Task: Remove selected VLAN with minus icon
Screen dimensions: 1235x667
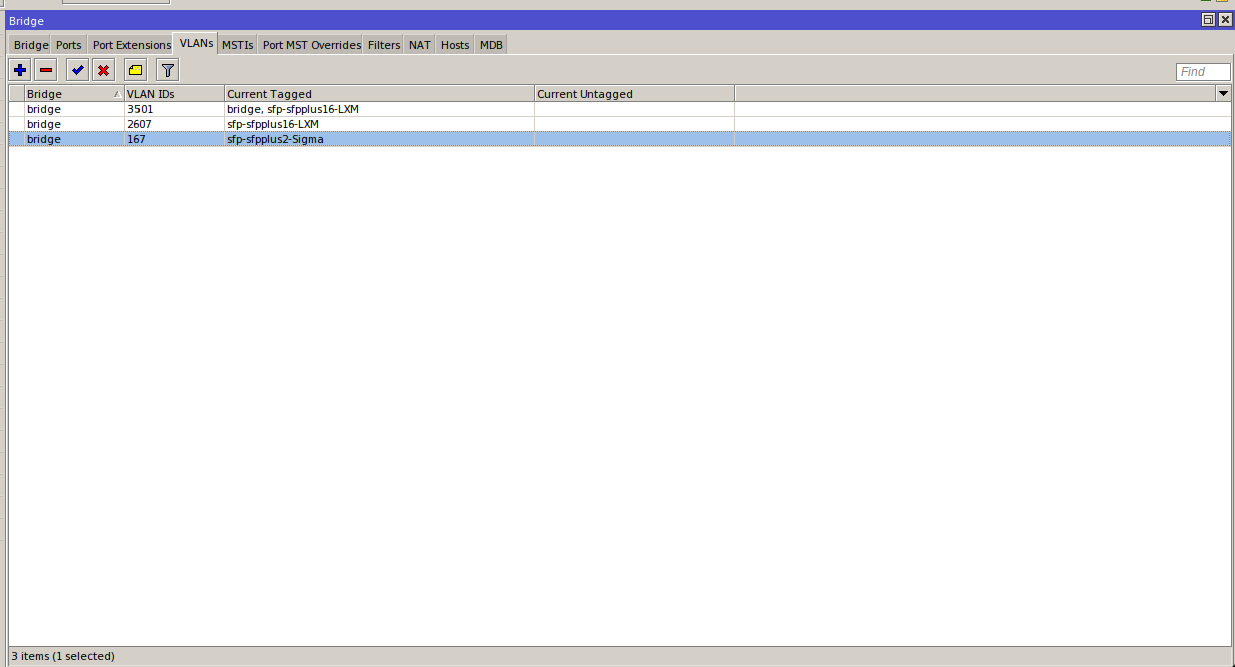Action: (x=46, y=70)
